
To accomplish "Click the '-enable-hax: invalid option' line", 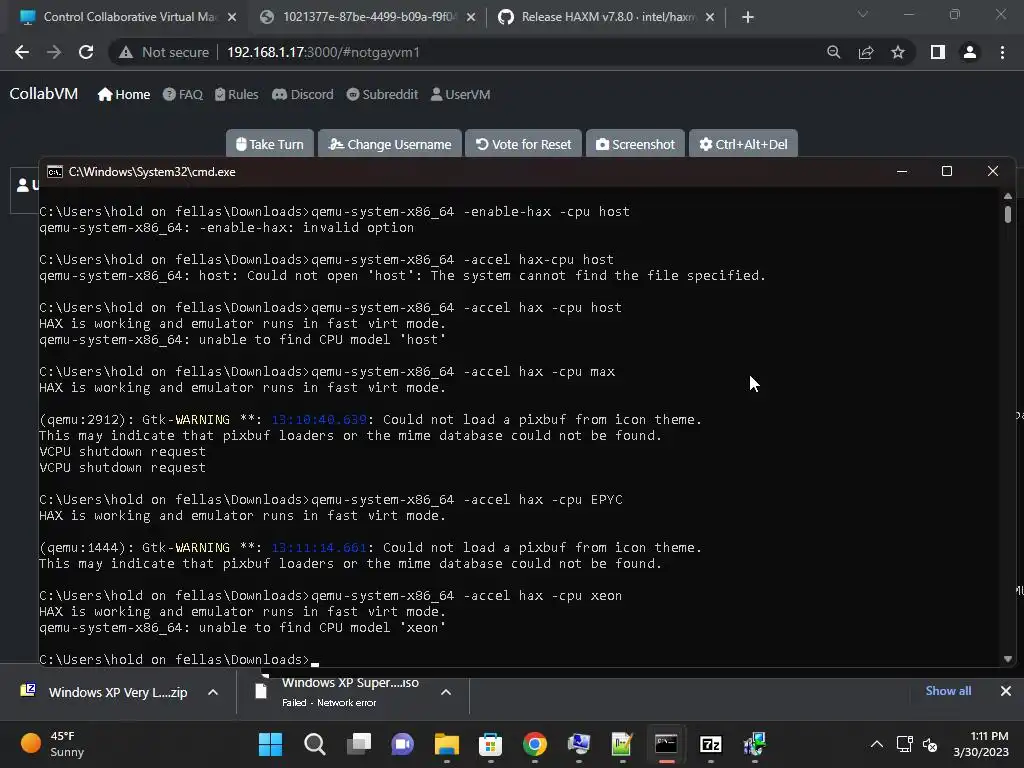I will [227, 228].
